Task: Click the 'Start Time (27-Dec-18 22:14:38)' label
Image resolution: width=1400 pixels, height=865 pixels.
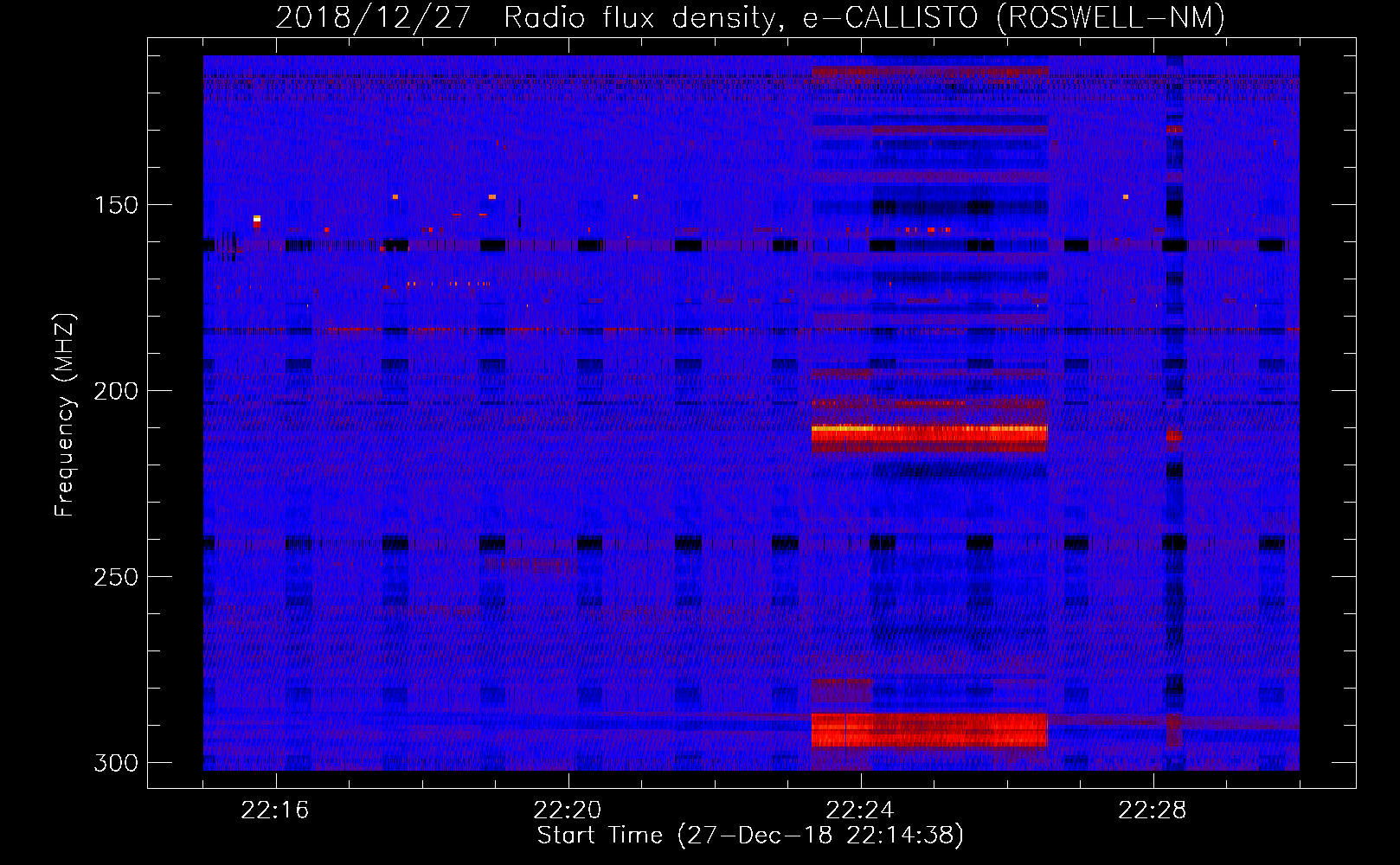Action: 750,836
